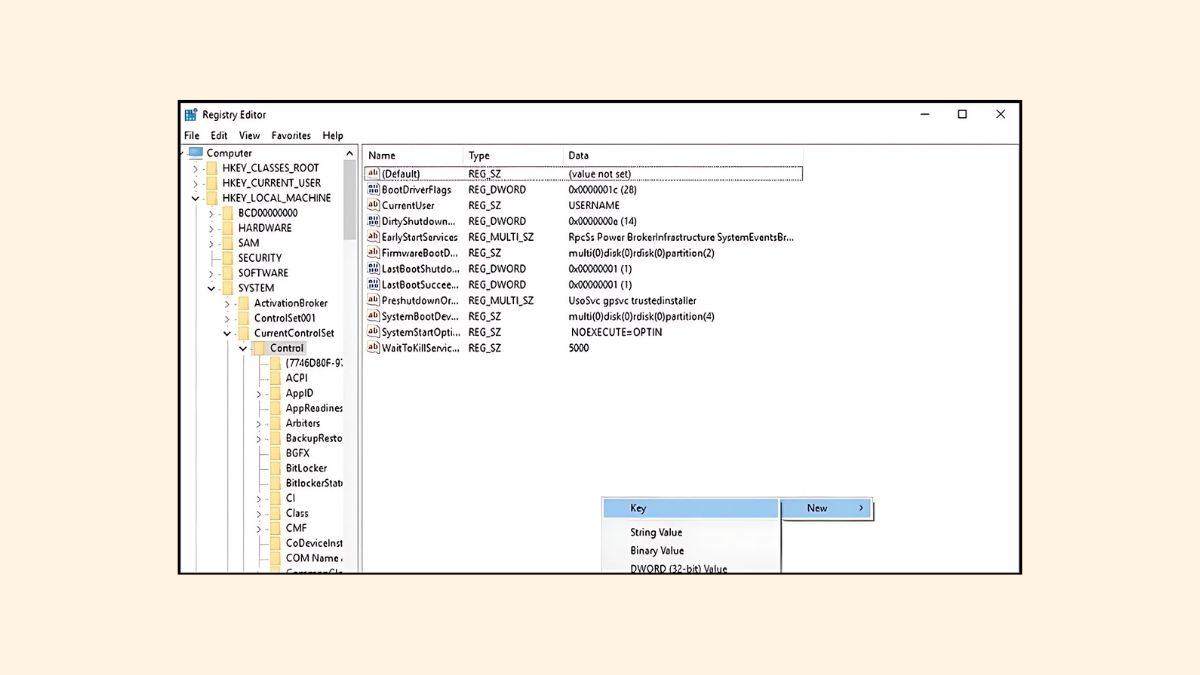The width and height of the screenshot is (1200, 675).
Task: Collapse the SYSTEM tree node
Action: tap(211, 288)
